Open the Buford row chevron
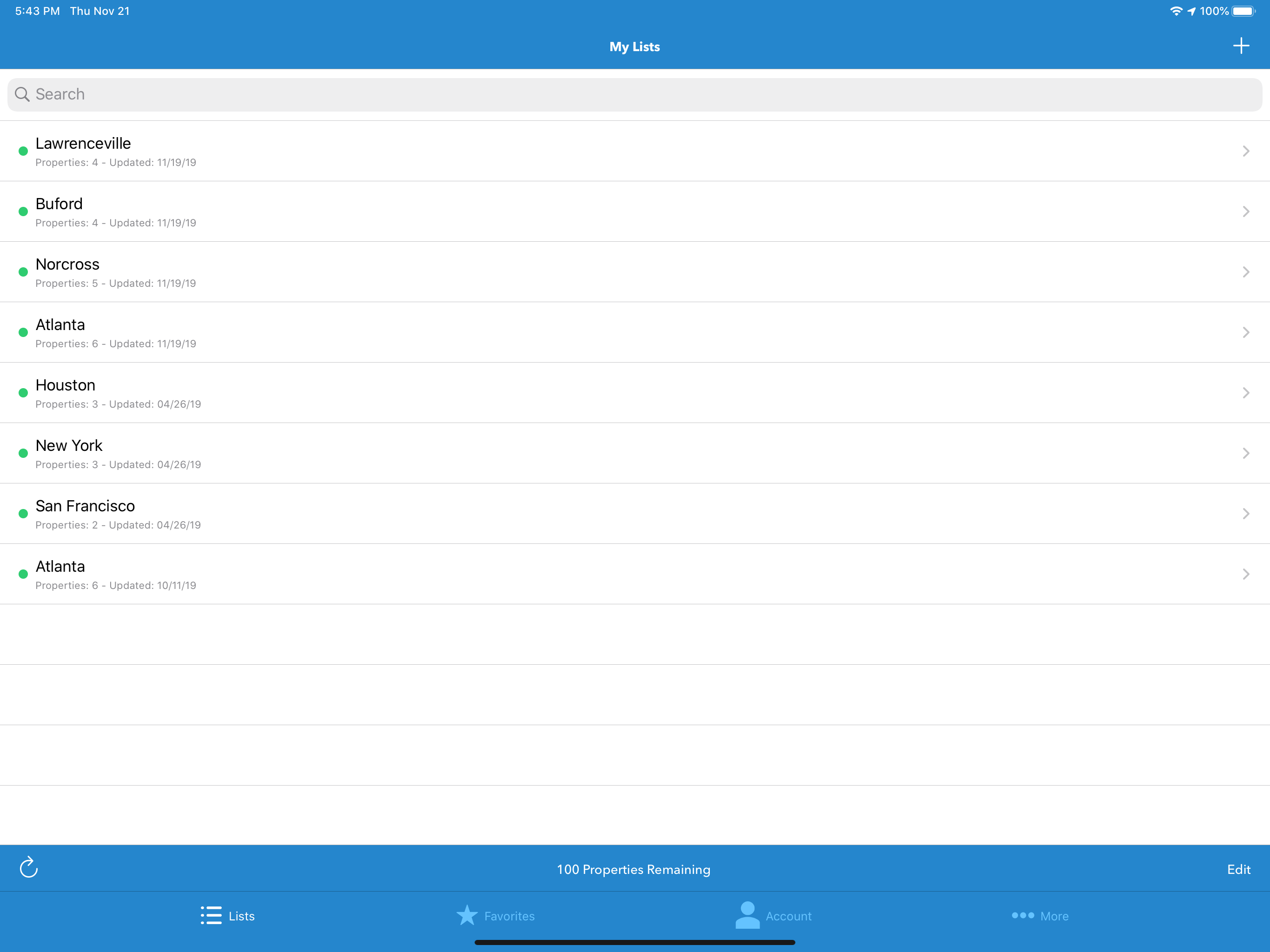Viewport: 1270px width, 952px height. tap(1246, 212)
